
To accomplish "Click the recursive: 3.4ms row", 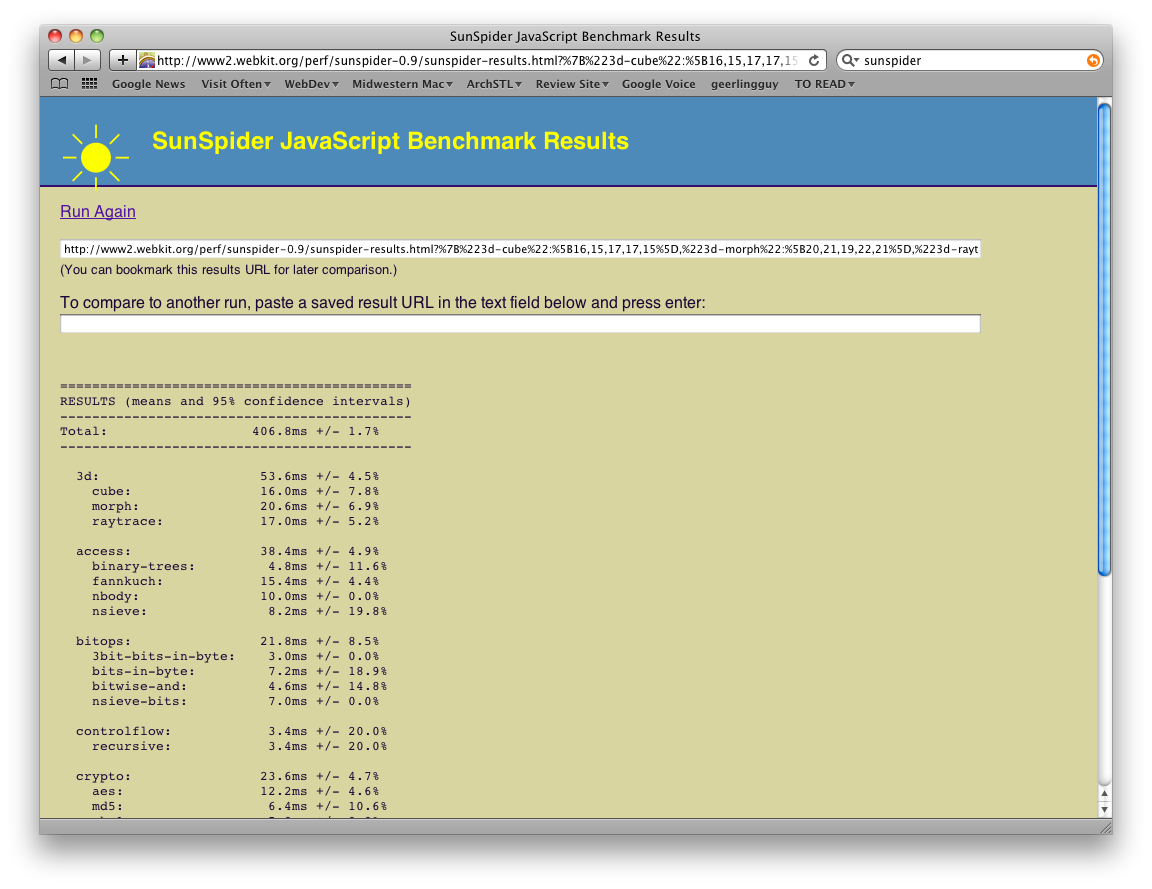I will point(240,746).
